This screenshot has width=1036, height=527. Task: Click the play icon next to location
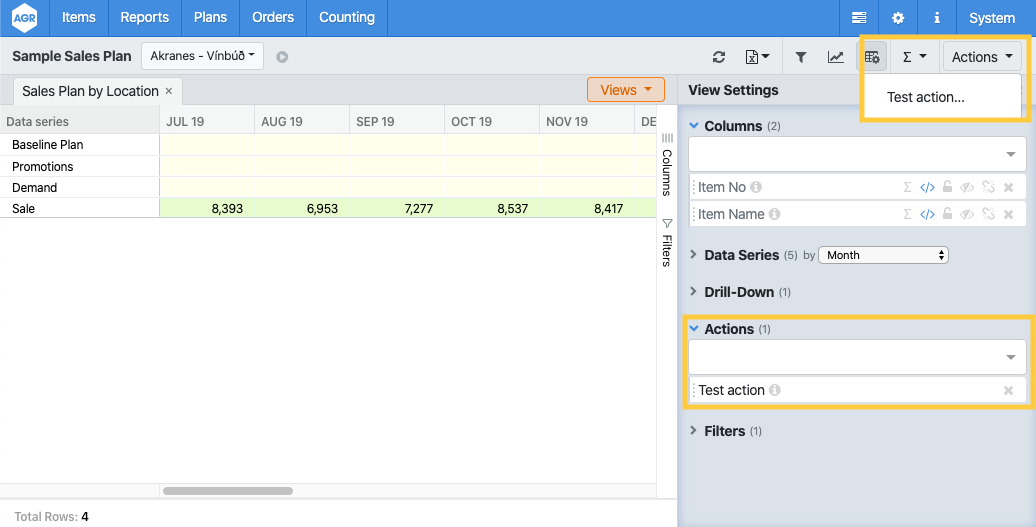(x=282, y=57)
